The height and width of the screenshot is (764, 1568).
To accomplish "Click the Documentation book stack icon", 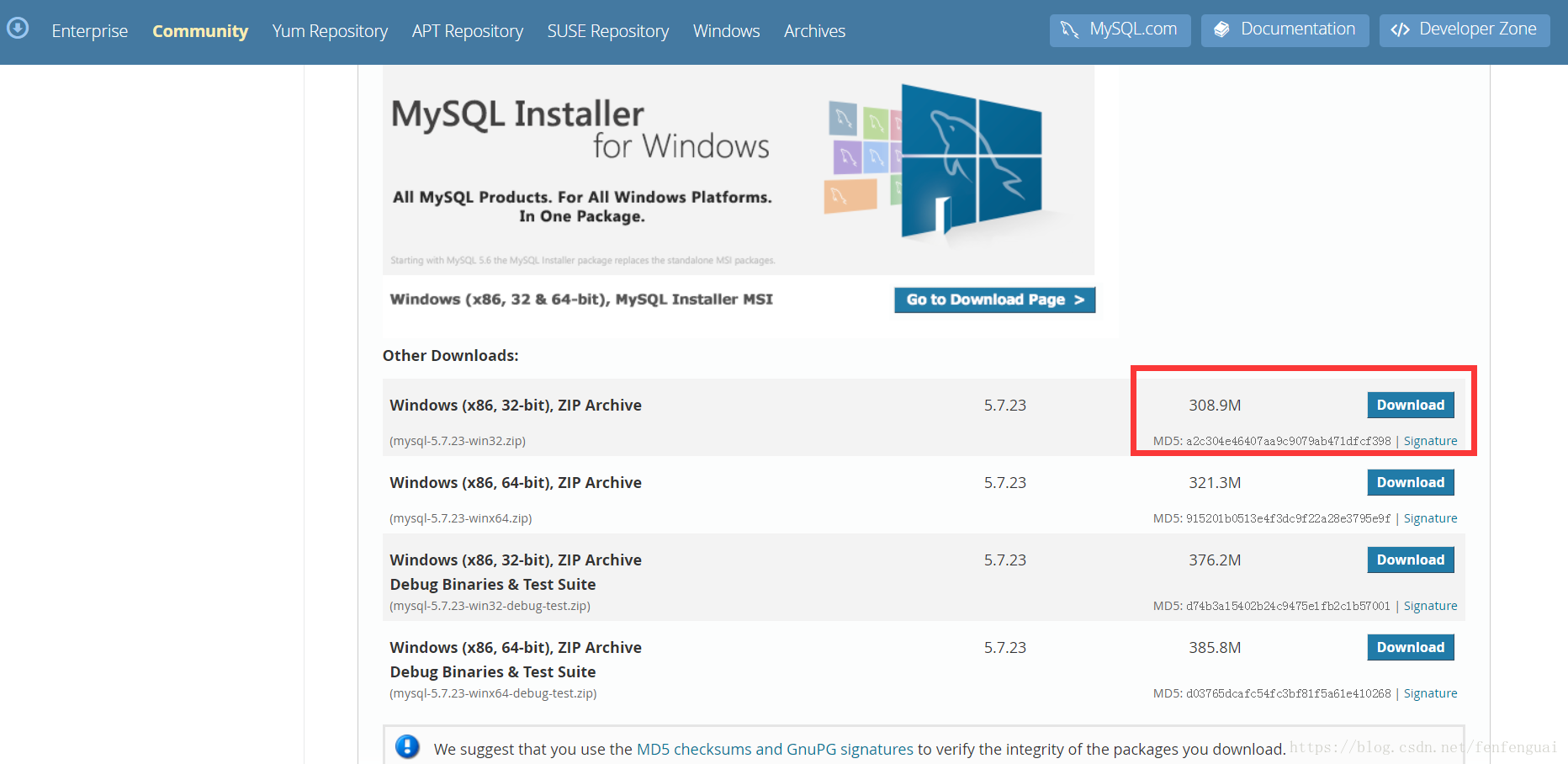I will pyautogui.click(x=1221, y=29).
